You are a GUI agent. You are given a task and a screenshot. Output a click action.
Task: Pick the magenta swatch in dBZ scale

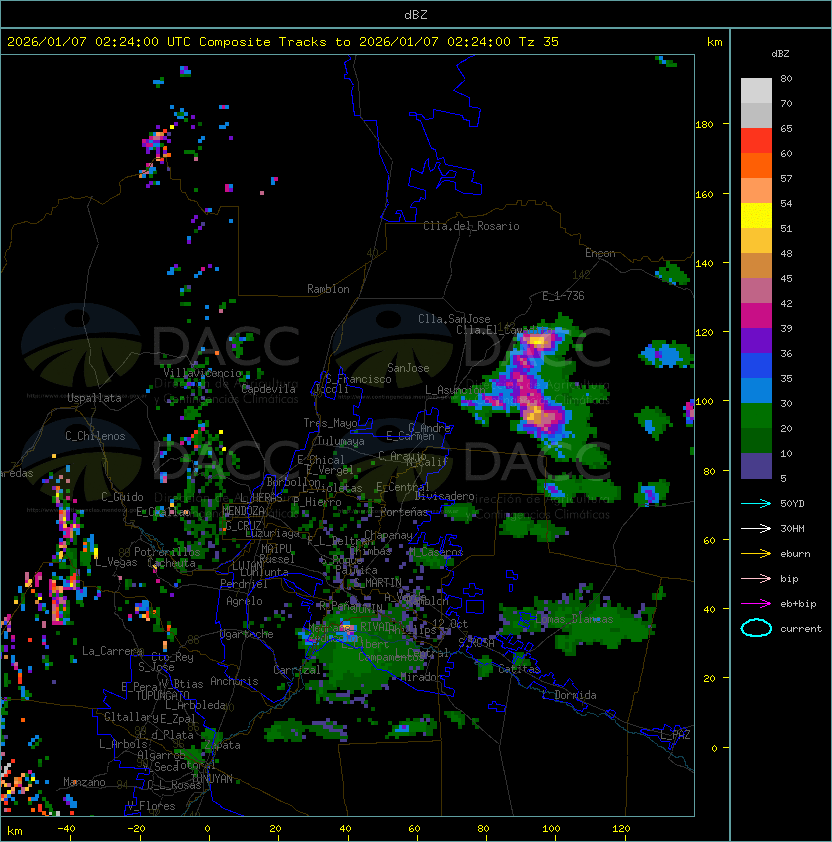[x=756, y=316]
